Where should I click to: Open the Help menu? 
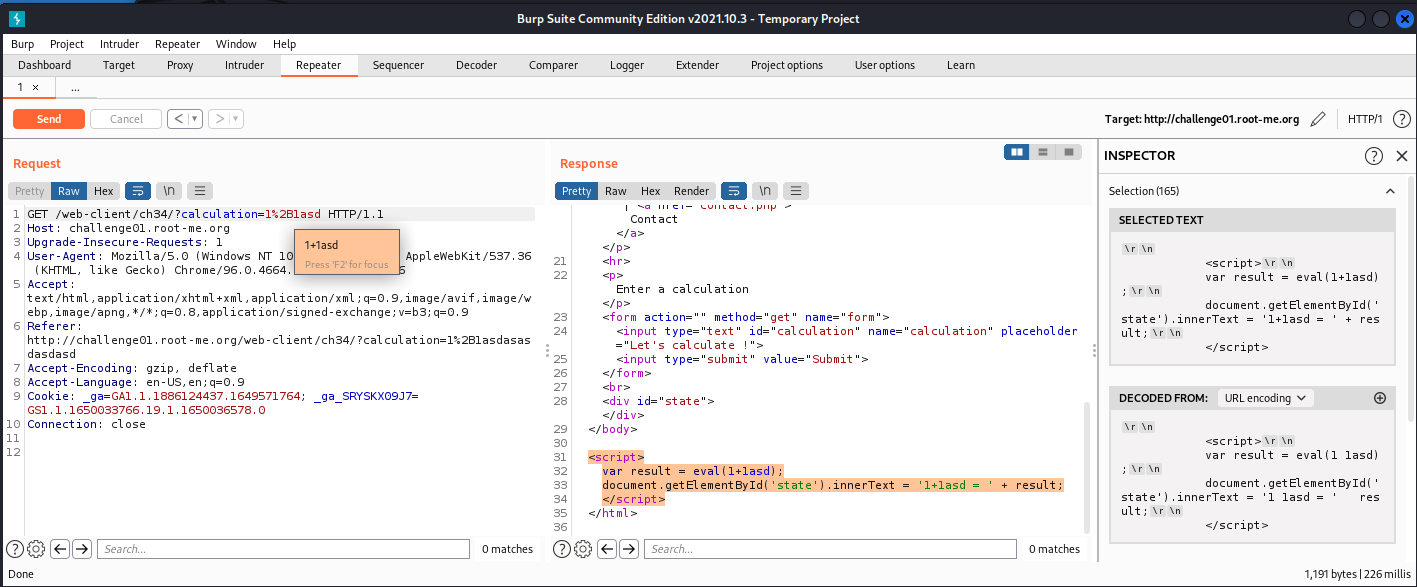(284, 44)
